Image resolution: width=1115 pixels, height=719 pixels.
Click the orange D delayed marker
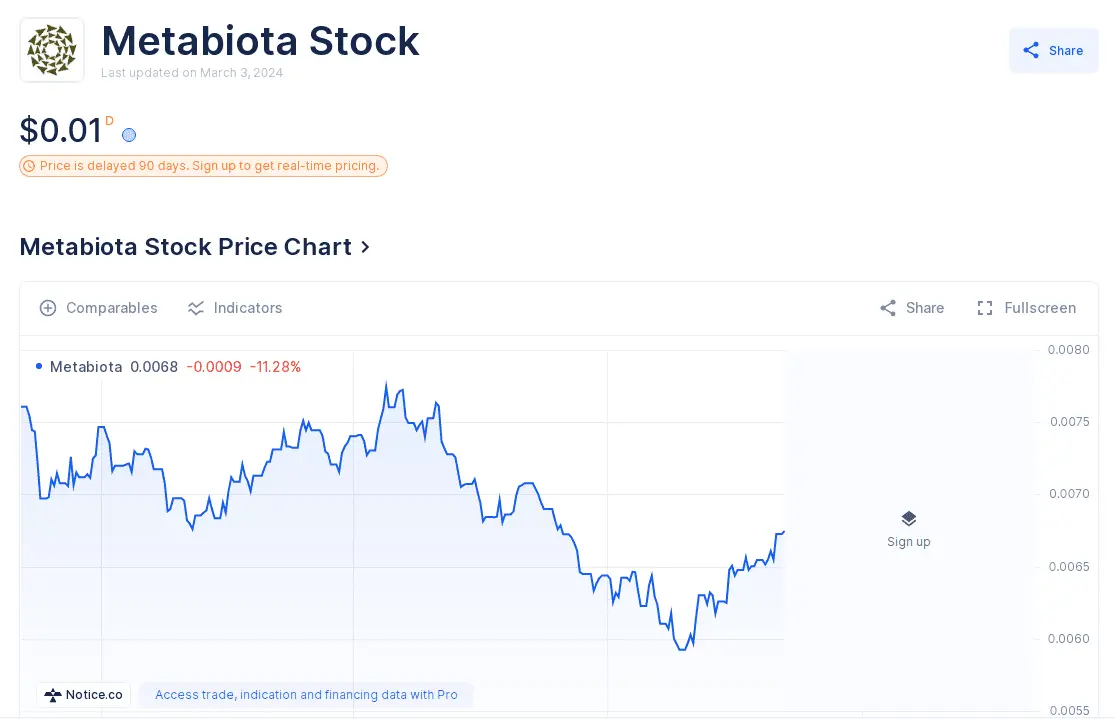(x=110, y=121)
